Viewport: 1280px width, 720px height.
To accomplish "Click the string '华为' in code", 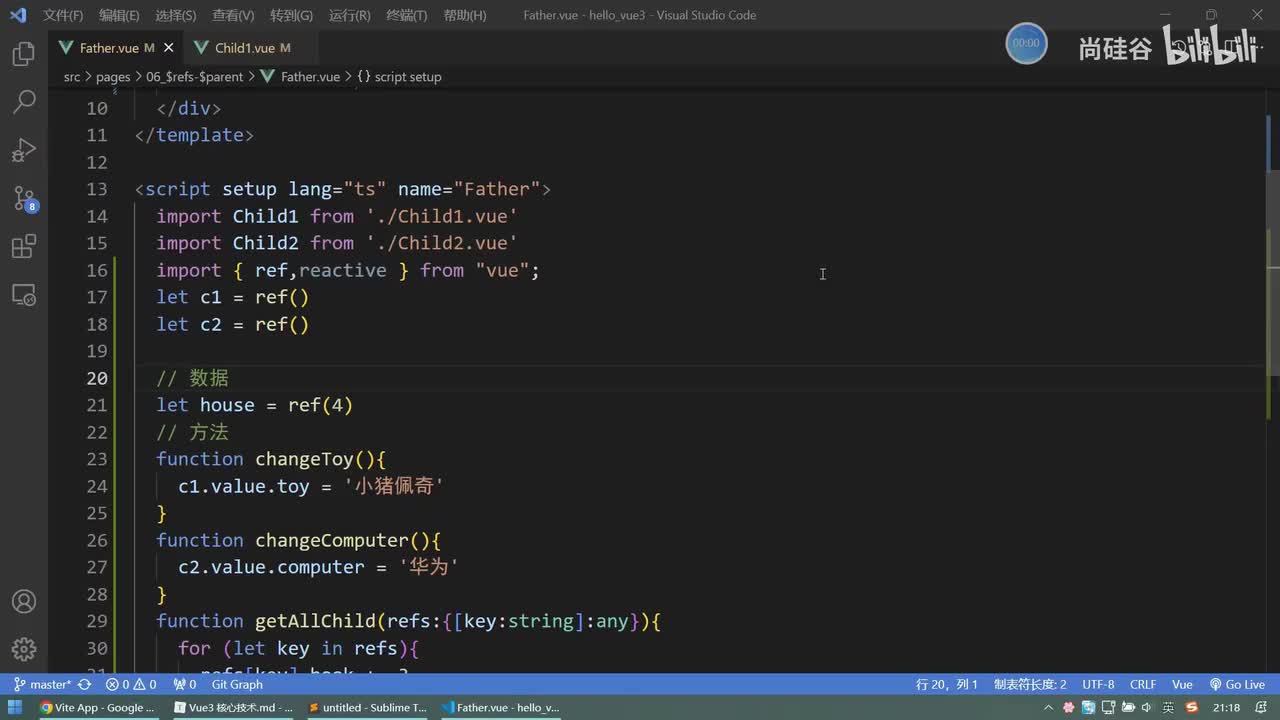I will (x=427, y=567).
